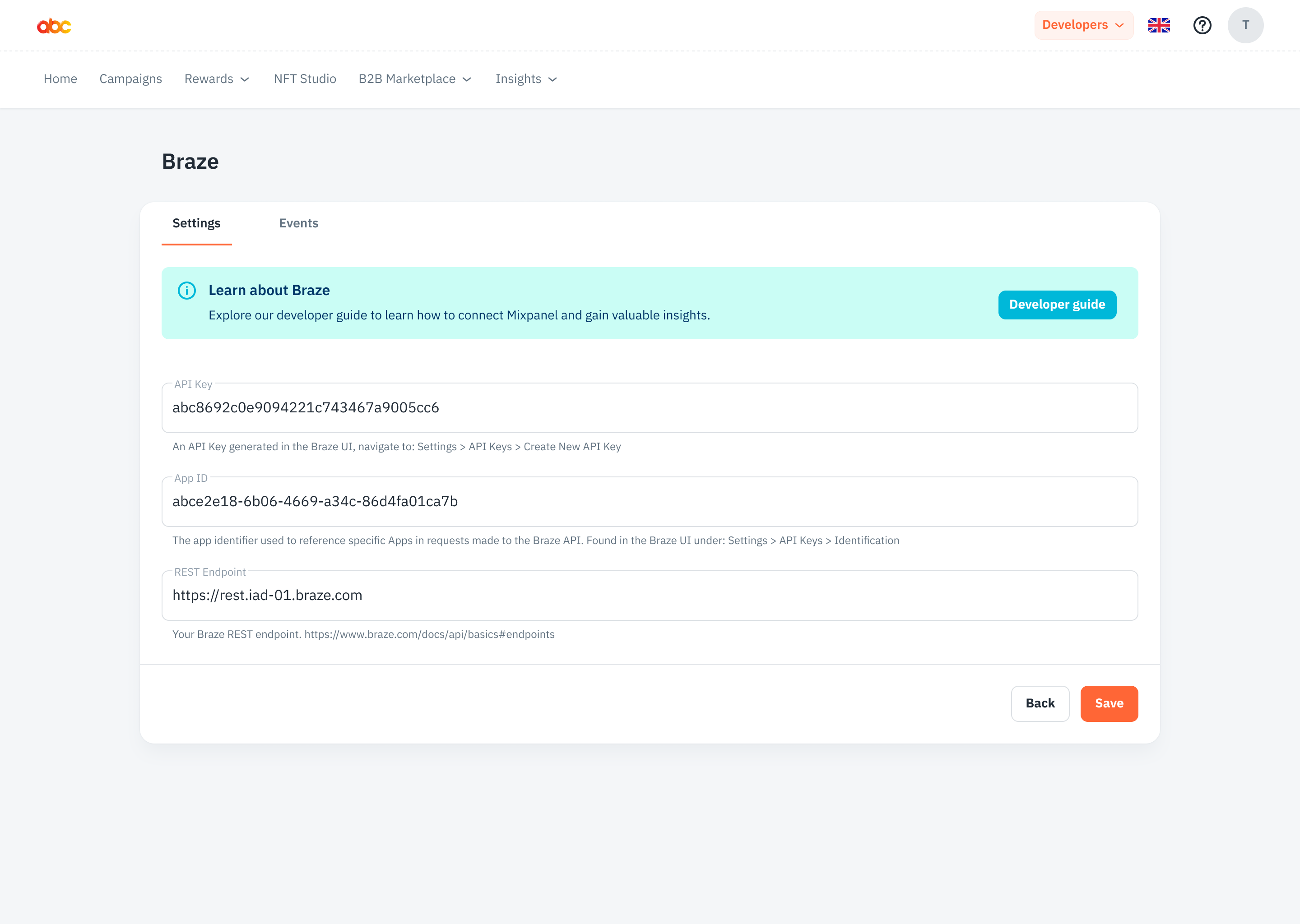Go to the Home menu item
Image resolution: width=1300 pixels, height=924 pixels.
click(x=60, y=79)
